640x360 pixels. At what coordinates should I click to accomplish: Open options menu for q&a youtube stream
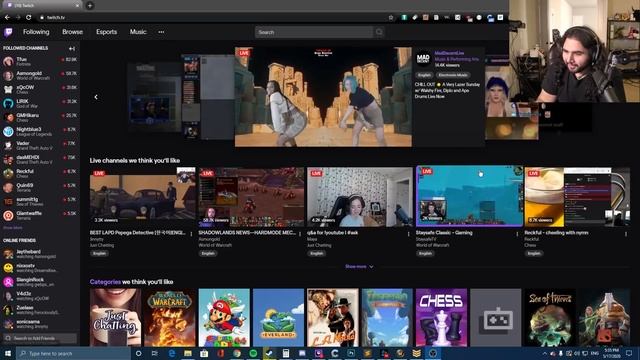pos(409,234)
